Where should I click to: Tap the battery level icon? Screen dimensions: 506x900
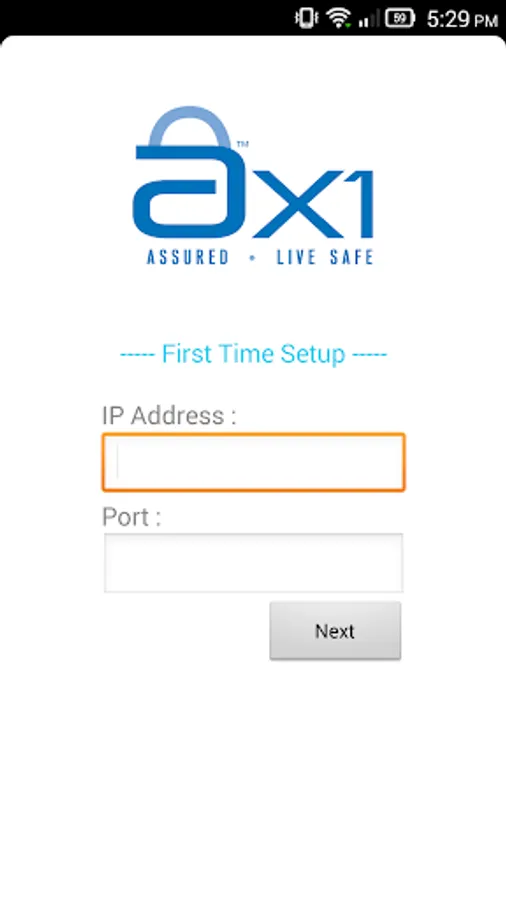pyautogui.click(x=400, y=18)
